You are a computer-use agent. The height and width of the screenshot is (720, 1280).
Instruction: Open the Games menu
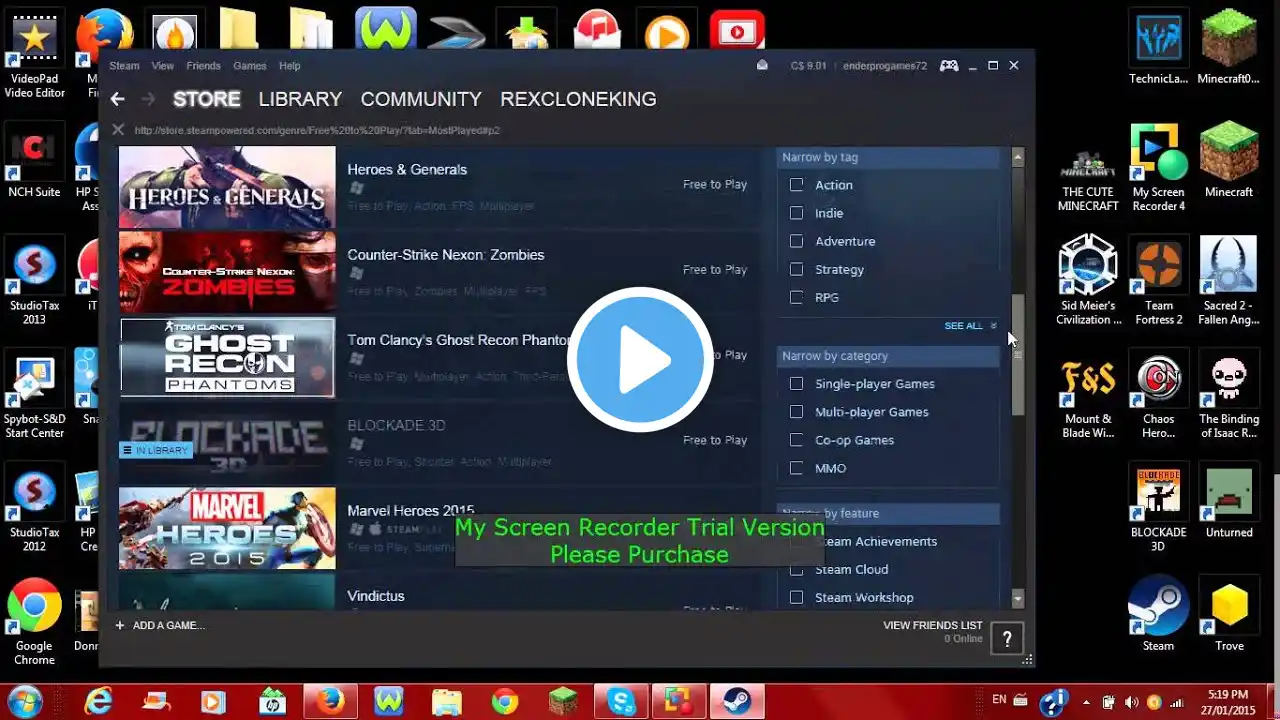249,66
